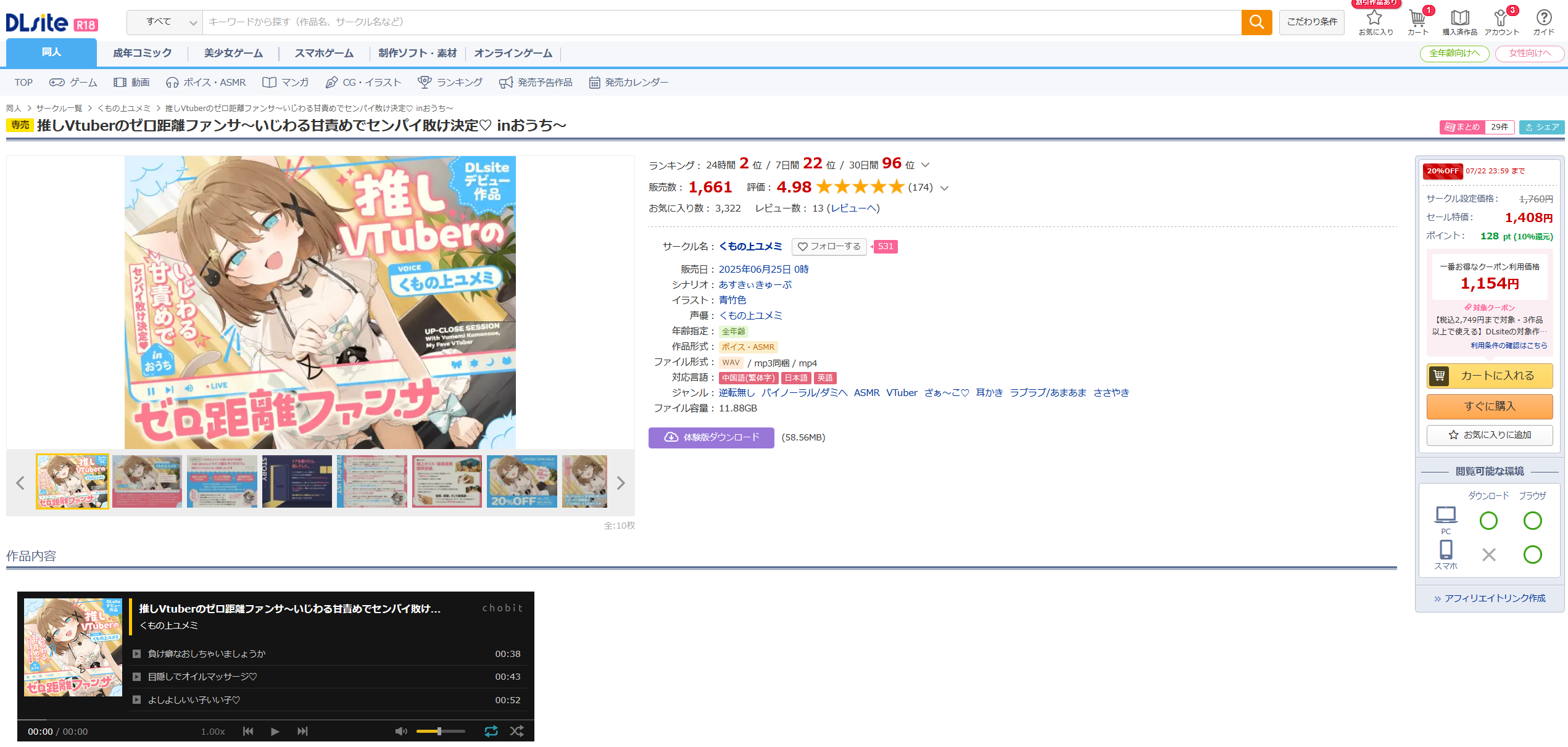Open the 発売予告作品 submenu item
1568x747 pixels.
[x=536, y=83]
